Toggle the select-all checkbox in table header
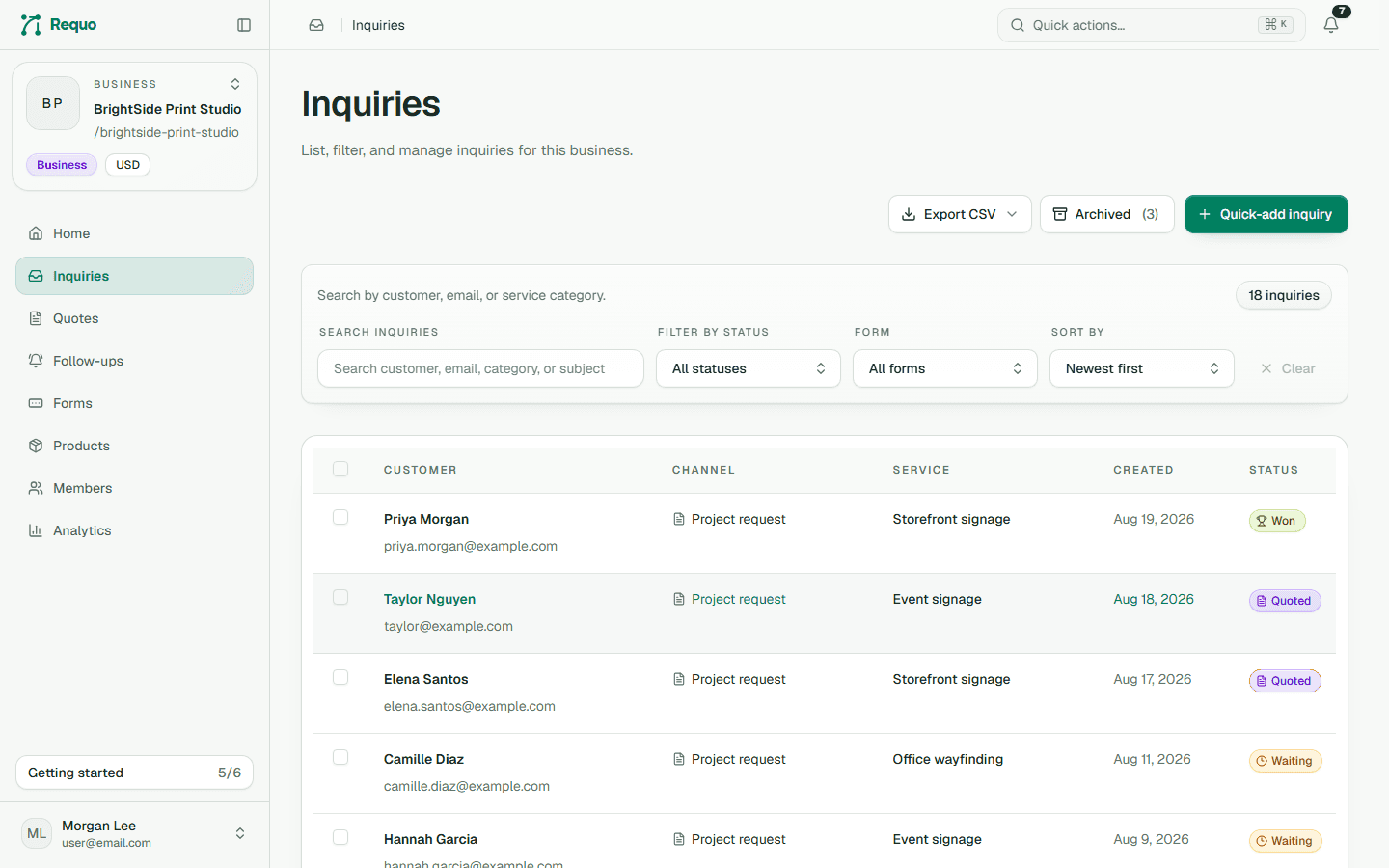The width and height of the screenshot is (1389, 868). pyautogui.click(x=340, y=469)
